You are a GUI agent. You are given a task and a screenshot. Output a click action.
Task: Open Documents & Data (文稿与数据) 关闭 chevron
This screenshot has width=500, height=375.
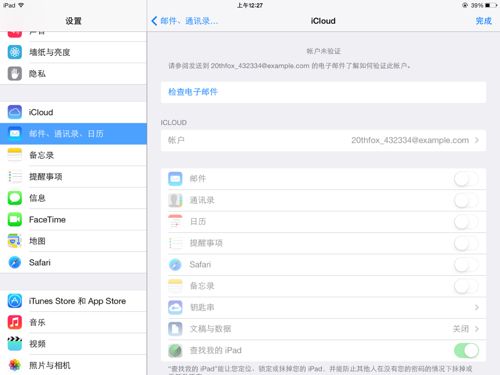point(477,329)
